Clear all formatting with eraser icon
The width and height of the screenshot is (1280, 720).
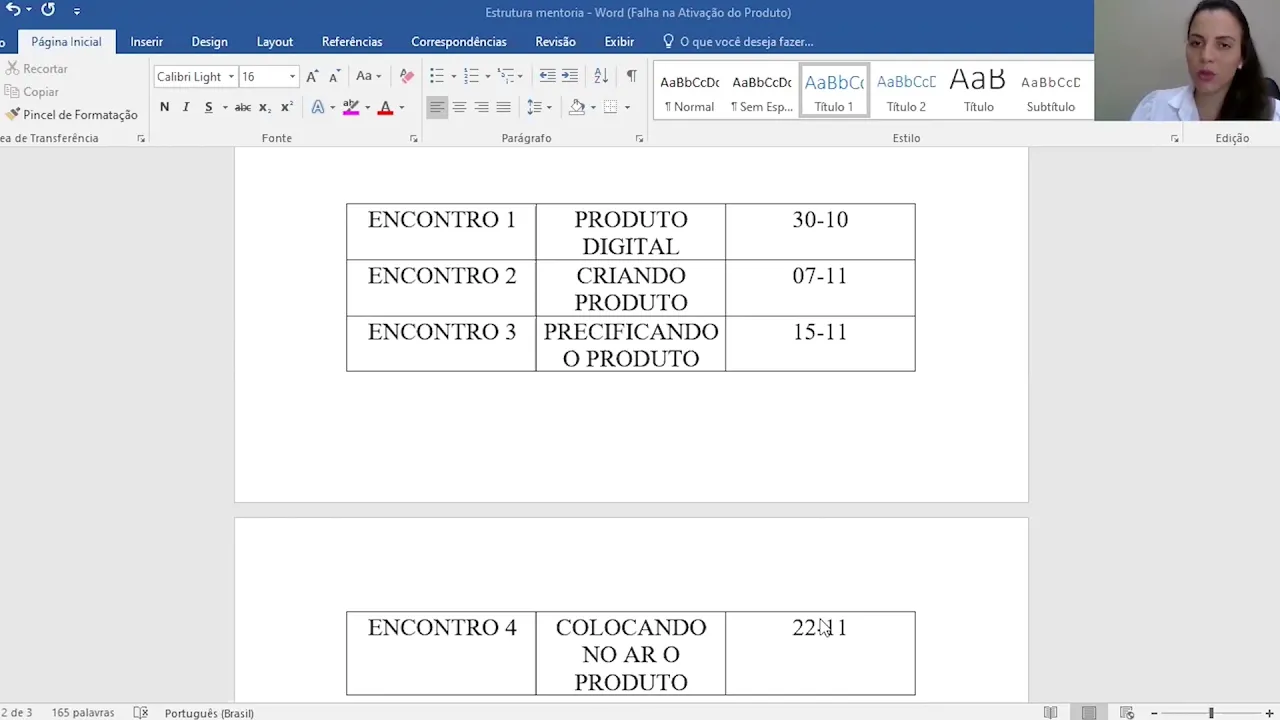pos(406,77)
